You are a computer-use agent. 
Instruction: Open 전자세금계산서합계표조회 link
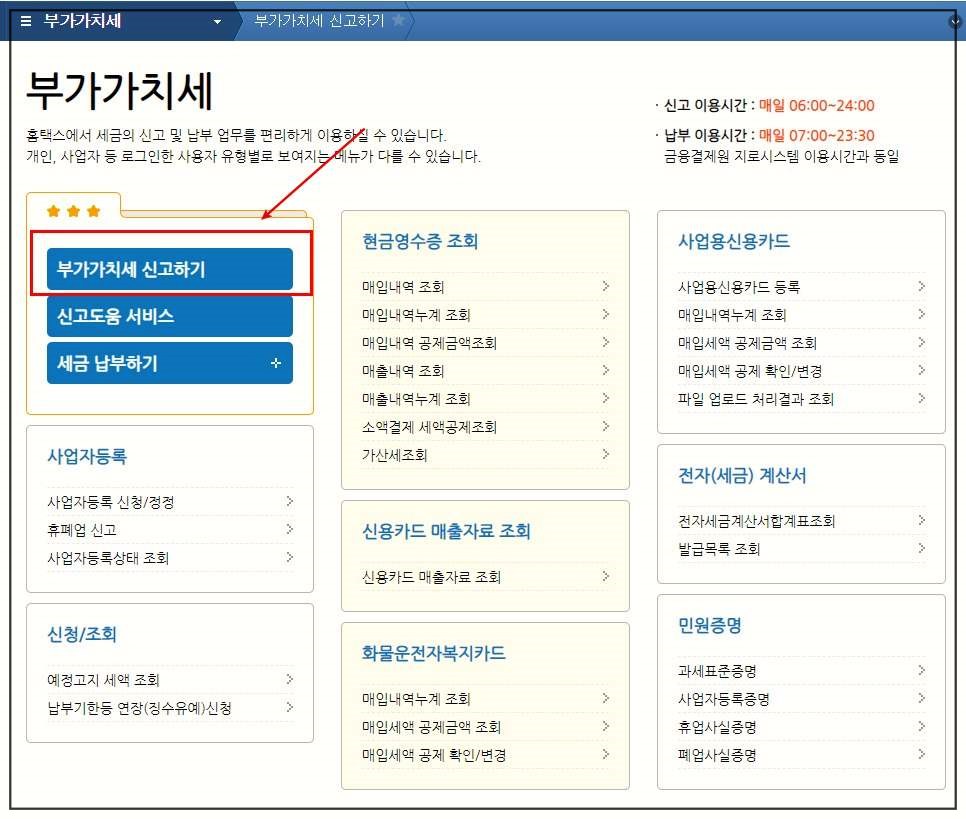click(x=757, y=521)
